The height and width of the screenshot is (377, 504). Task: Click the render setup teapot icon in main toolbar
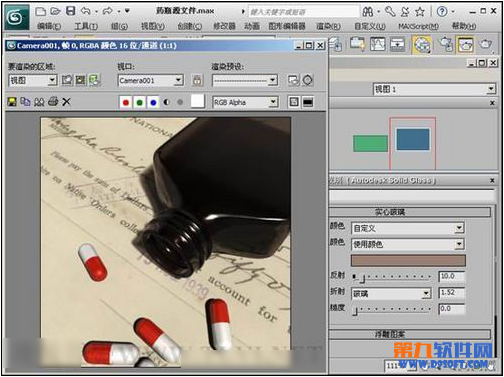[447, 44]
